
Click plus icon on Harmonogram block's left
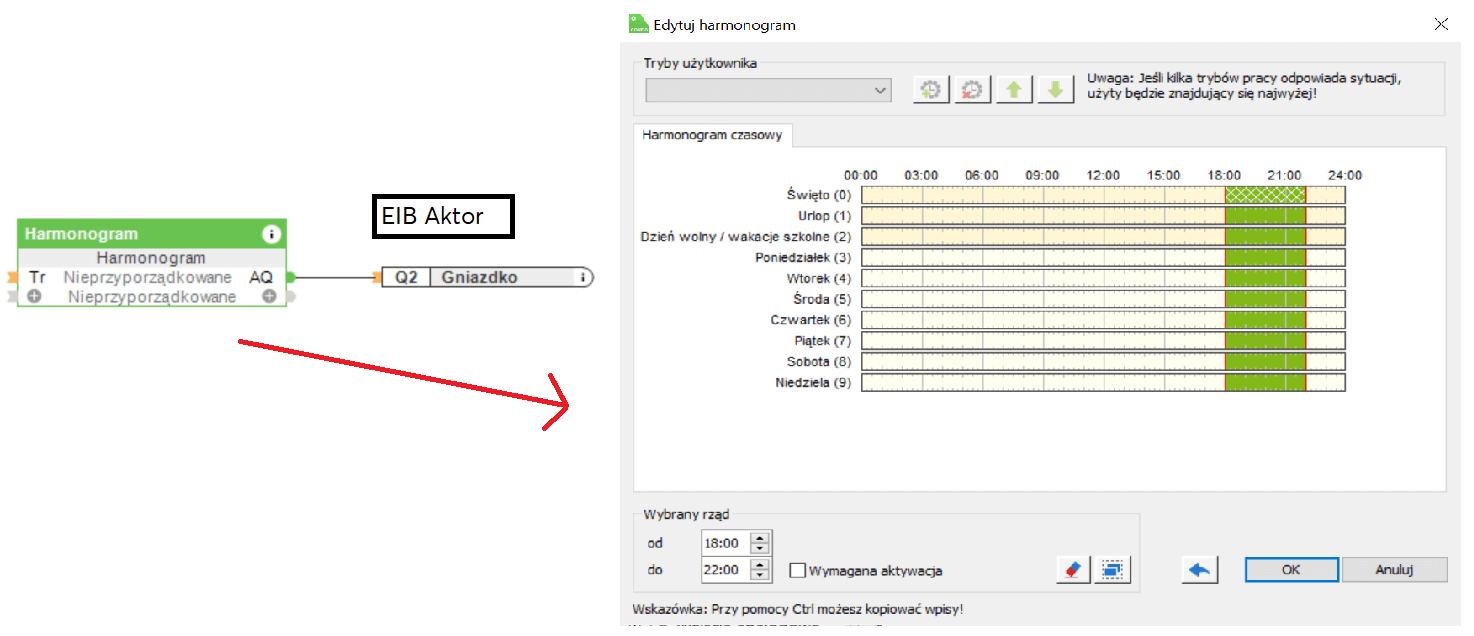click(34, 297)
